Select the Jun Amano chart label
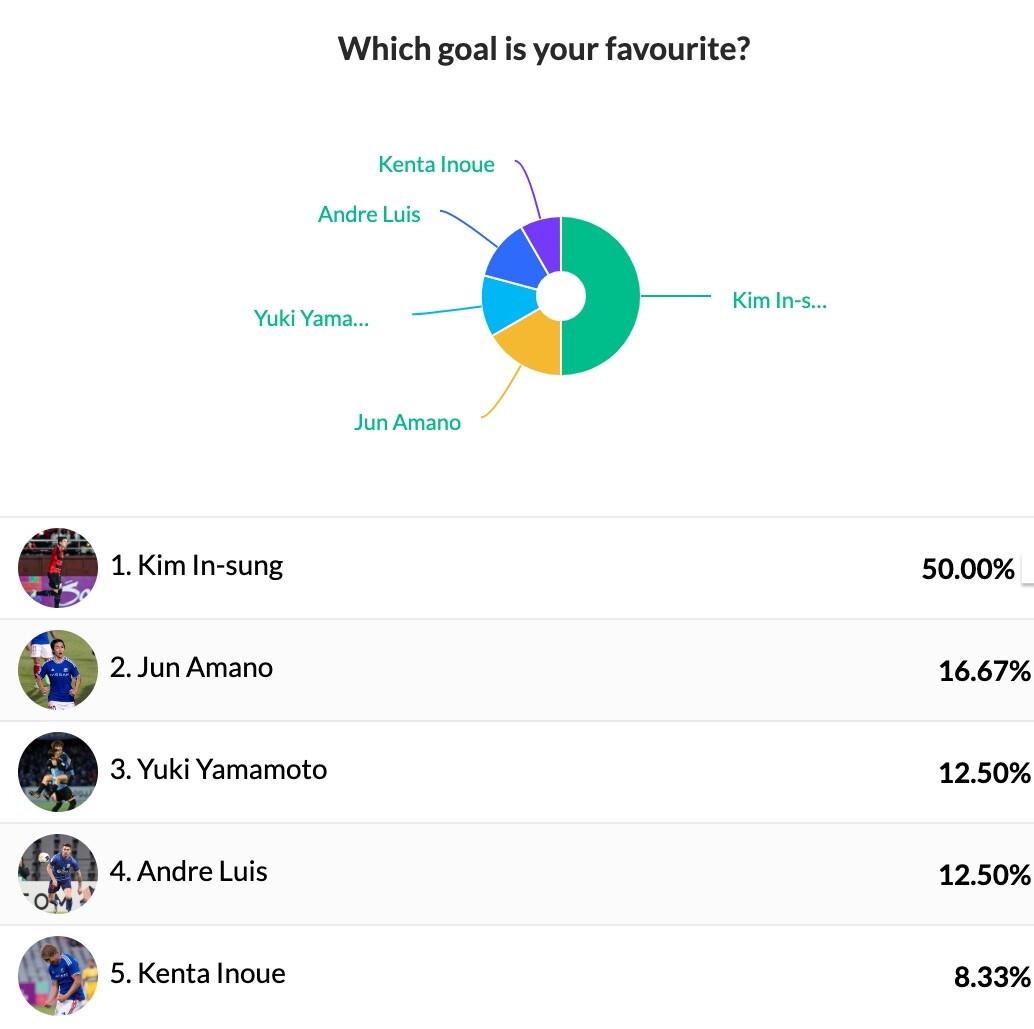Screen dimensions: 1034x1029 pos(407,422)
